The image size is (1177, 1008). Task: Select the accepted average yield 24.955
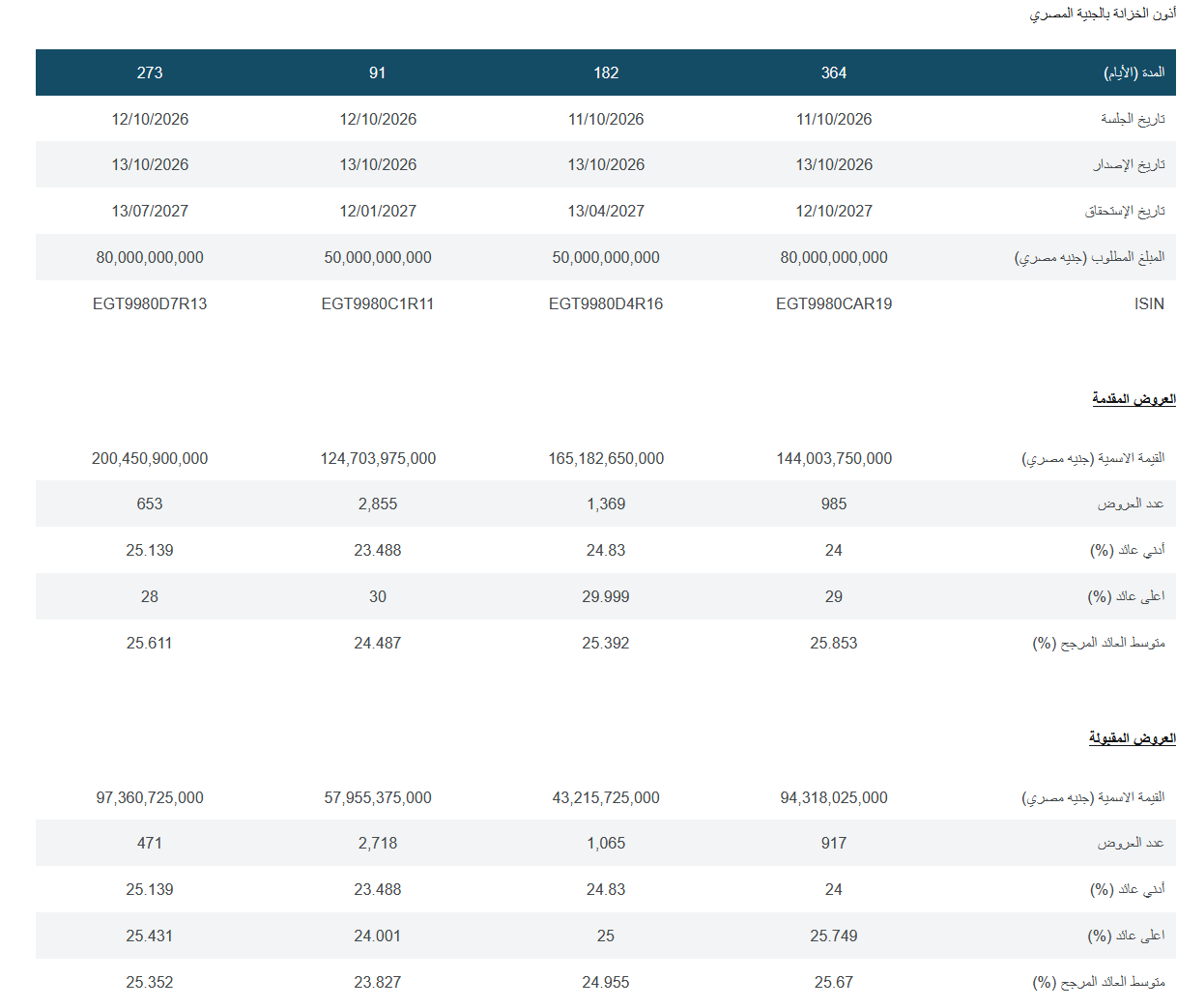tap(606, 982)
